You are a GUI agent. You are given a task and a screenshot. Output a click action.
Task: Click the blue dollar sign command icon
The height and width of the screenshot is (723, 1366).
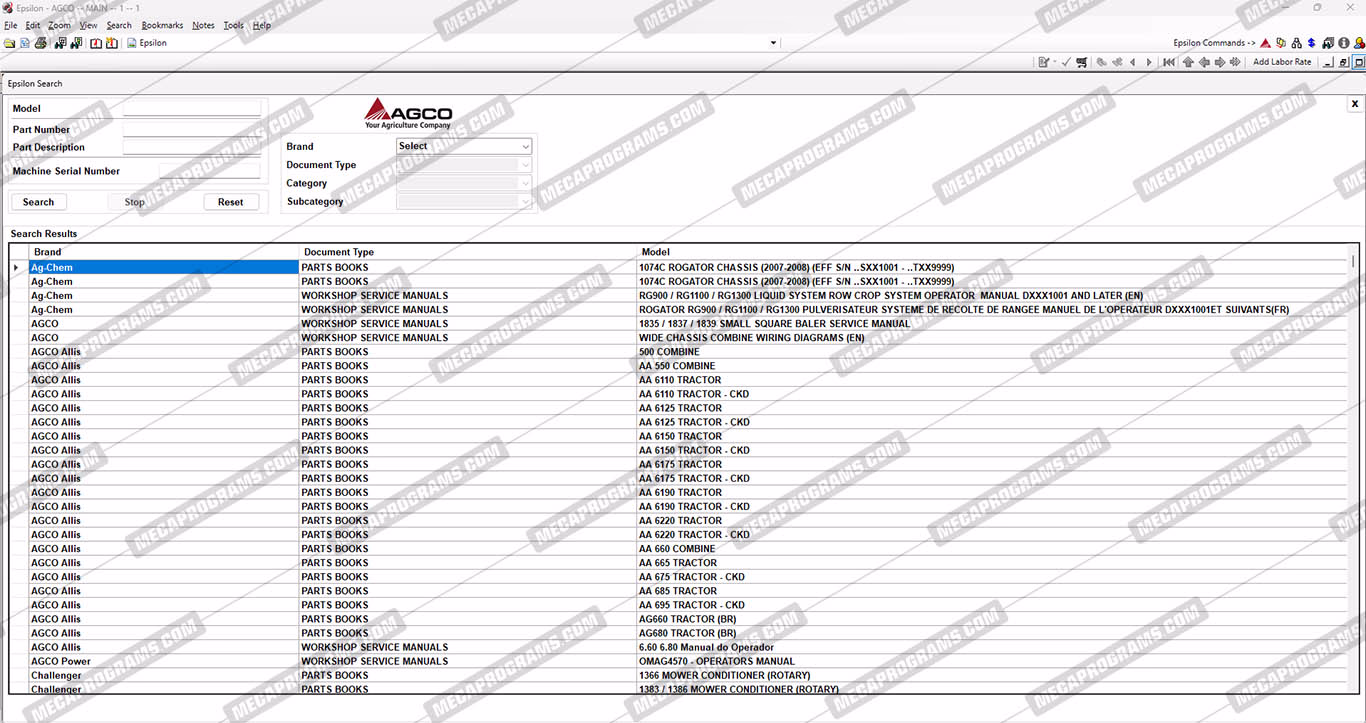pyautogui.click(x=1311, y=43)
